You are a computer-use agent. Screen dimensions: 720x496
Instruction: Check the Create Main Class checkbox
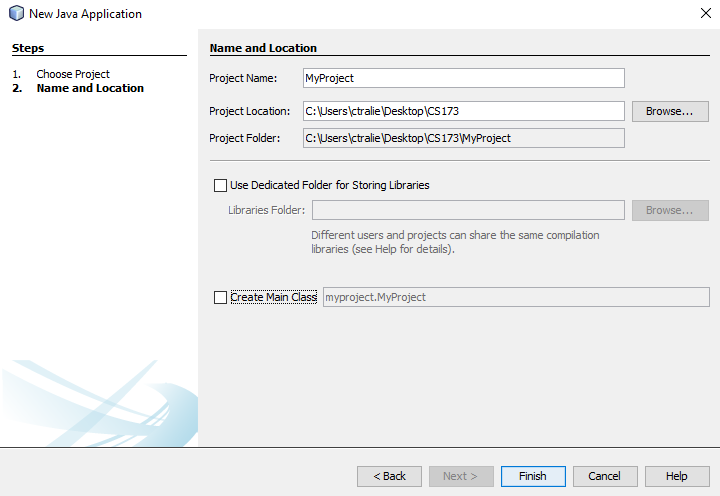pos(220,297)
